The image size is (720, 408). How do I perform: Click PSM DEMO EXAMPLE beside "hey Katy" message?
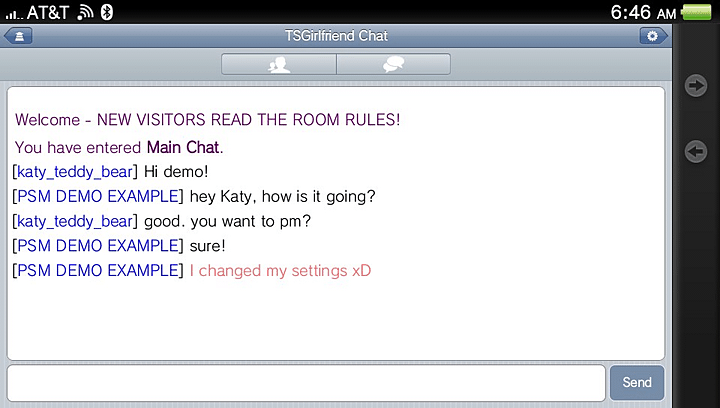pyautogui.click(x=98, y=196)
